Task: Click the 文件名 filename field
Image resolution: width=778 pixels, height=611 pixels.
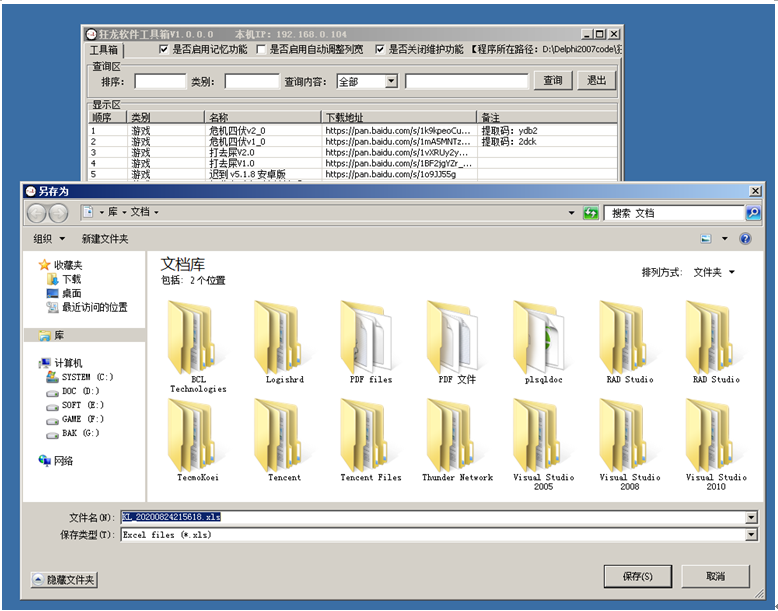Action: pos(433,517)
